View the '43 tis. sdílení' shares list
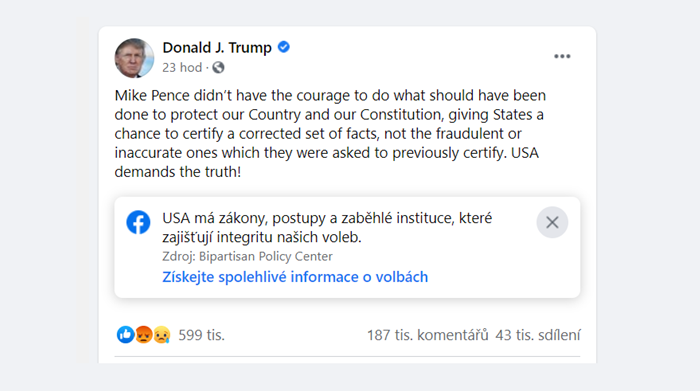 click(538, 335)
